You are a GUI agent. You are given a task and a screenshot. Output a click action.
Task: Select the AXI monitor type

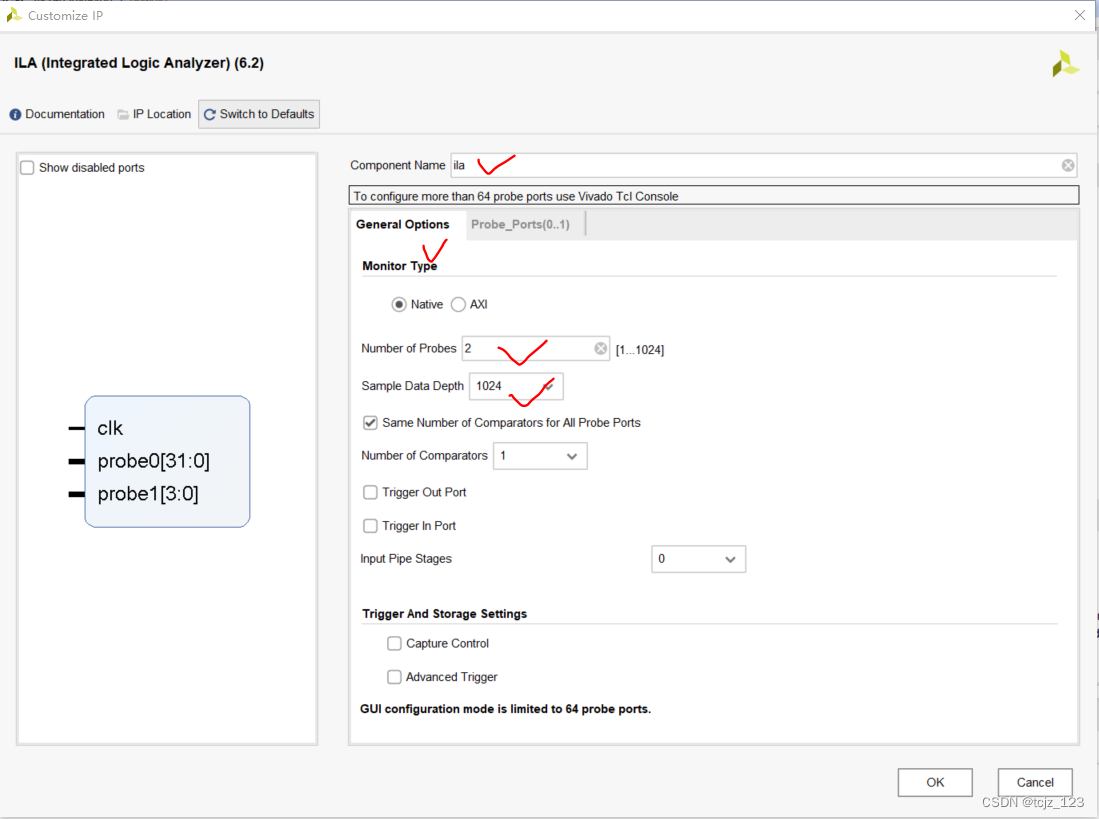pos(458,304)
